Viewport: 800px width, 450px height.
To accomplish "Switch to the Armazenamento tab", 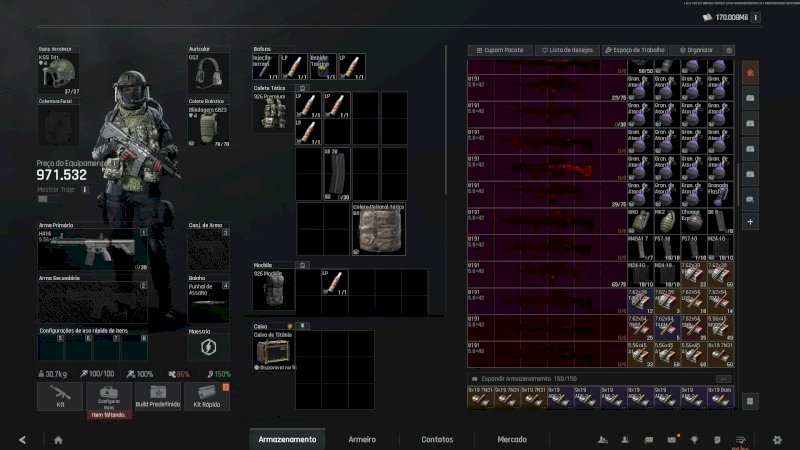I will 287,439.
